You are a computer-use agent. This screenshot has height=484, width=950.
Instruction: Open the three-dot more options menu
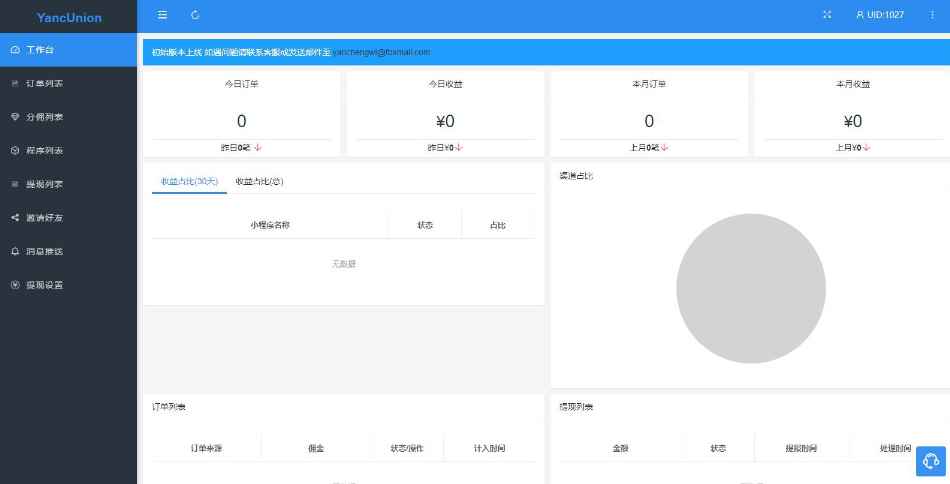(932, 15)
